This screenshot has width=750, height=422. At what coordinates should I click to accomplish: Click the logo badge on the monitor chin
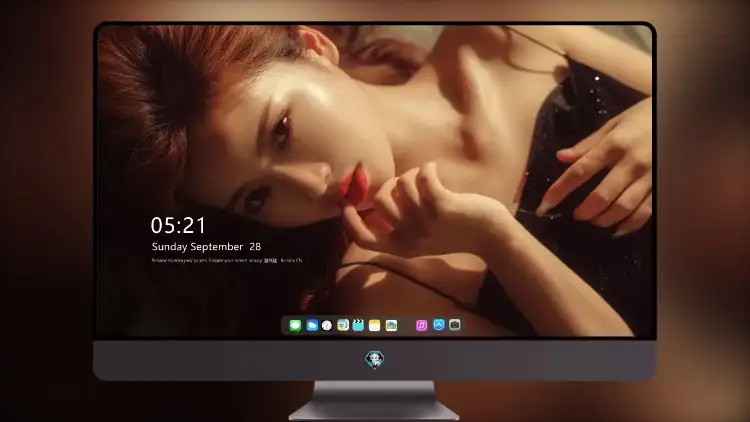coord(375,359)
